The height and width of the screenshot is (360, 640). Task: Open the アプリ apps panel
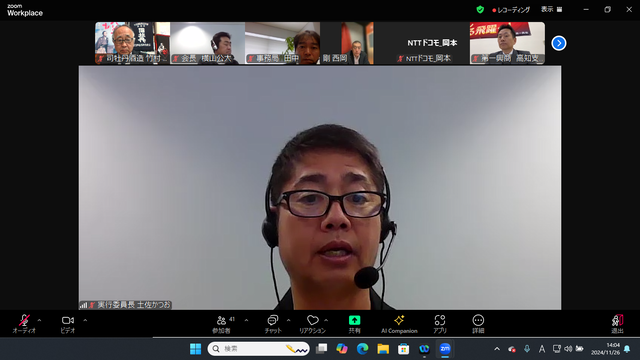[x=440, y=324]
